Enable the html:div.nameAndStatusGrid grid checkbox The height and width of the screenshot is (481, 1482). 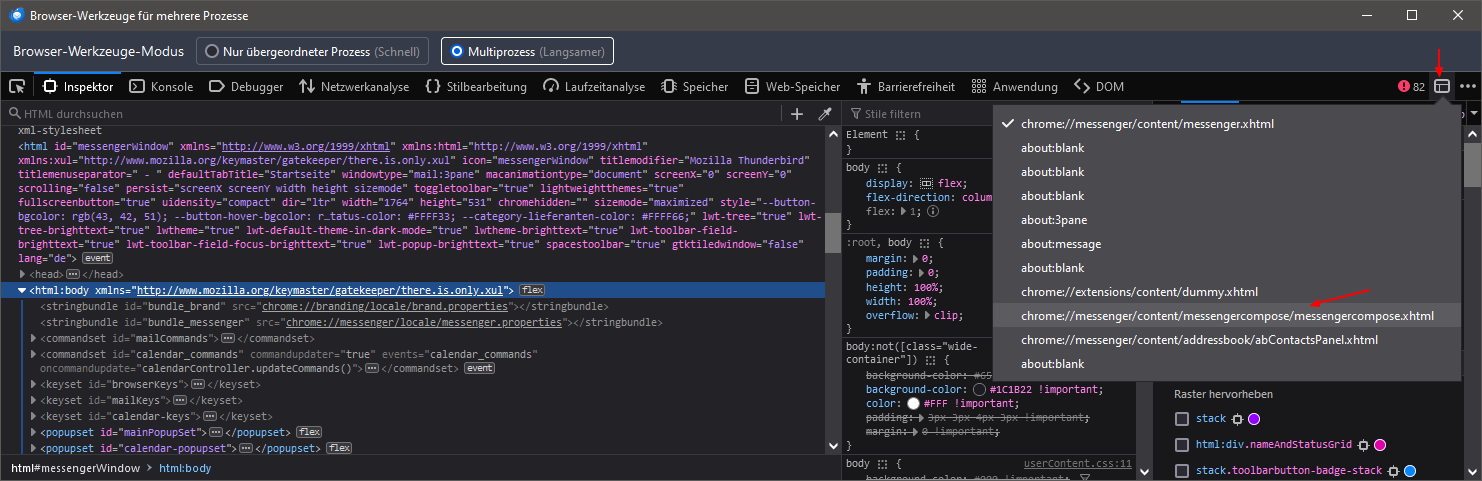coord(1182,445)
